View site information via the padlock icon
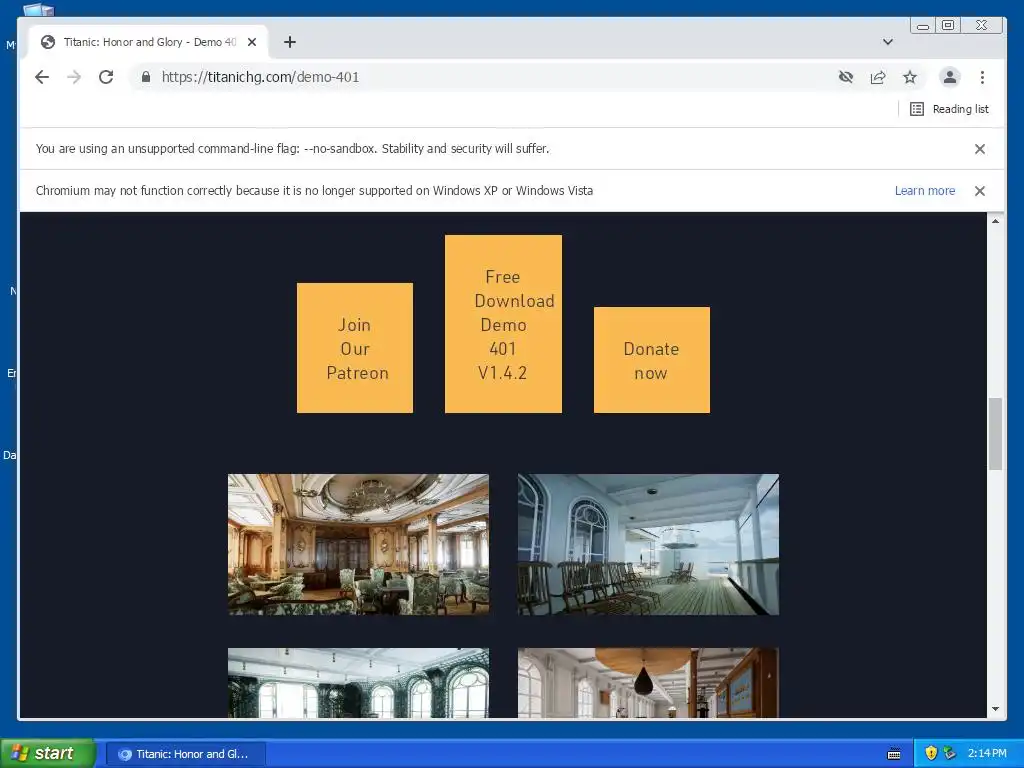Image resolution: width=1024 pixels, height=768 pixels. [146, 77]
